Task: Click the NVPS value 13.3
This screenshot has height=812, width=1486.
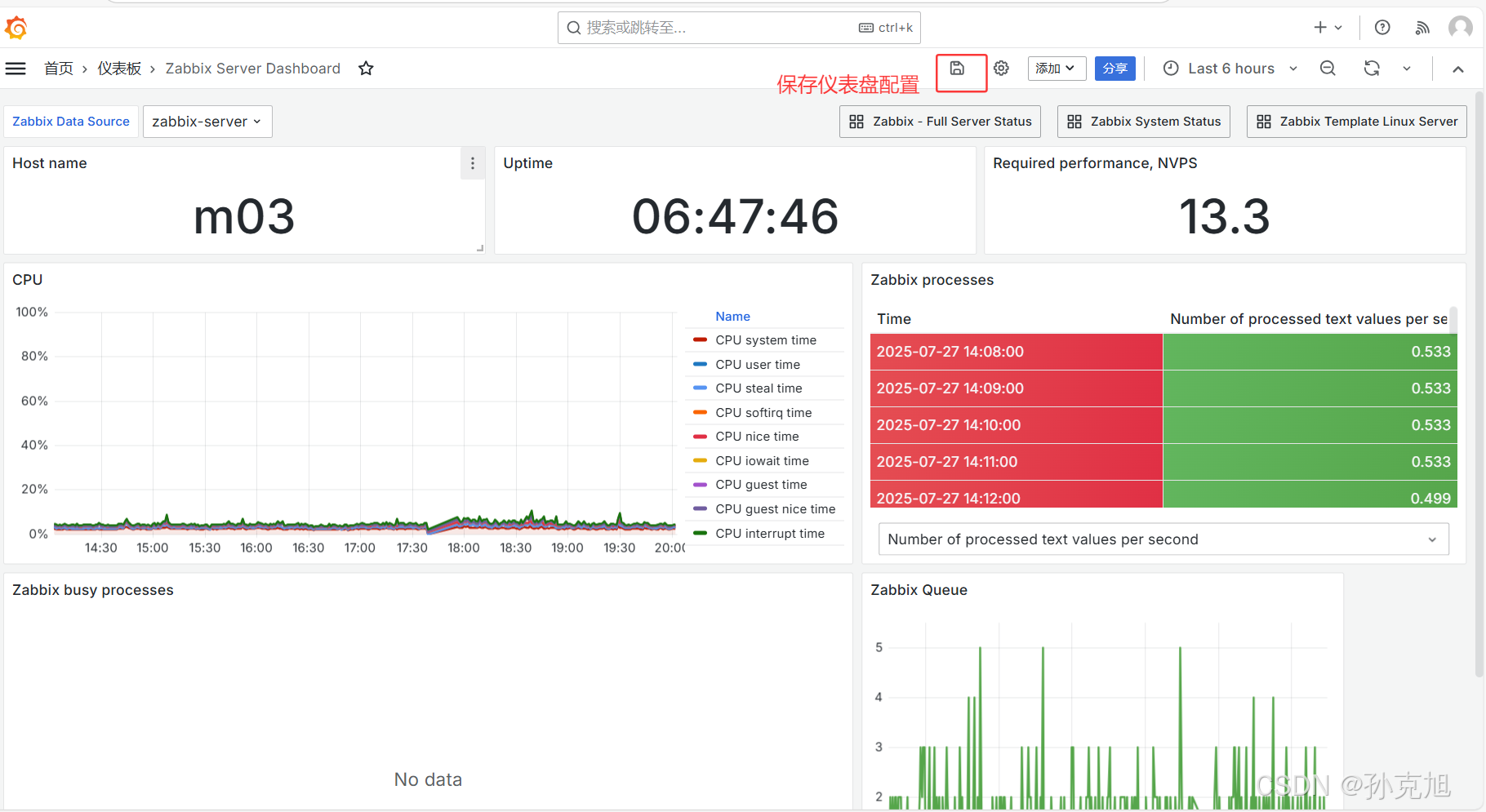Action: (1225, 216)
